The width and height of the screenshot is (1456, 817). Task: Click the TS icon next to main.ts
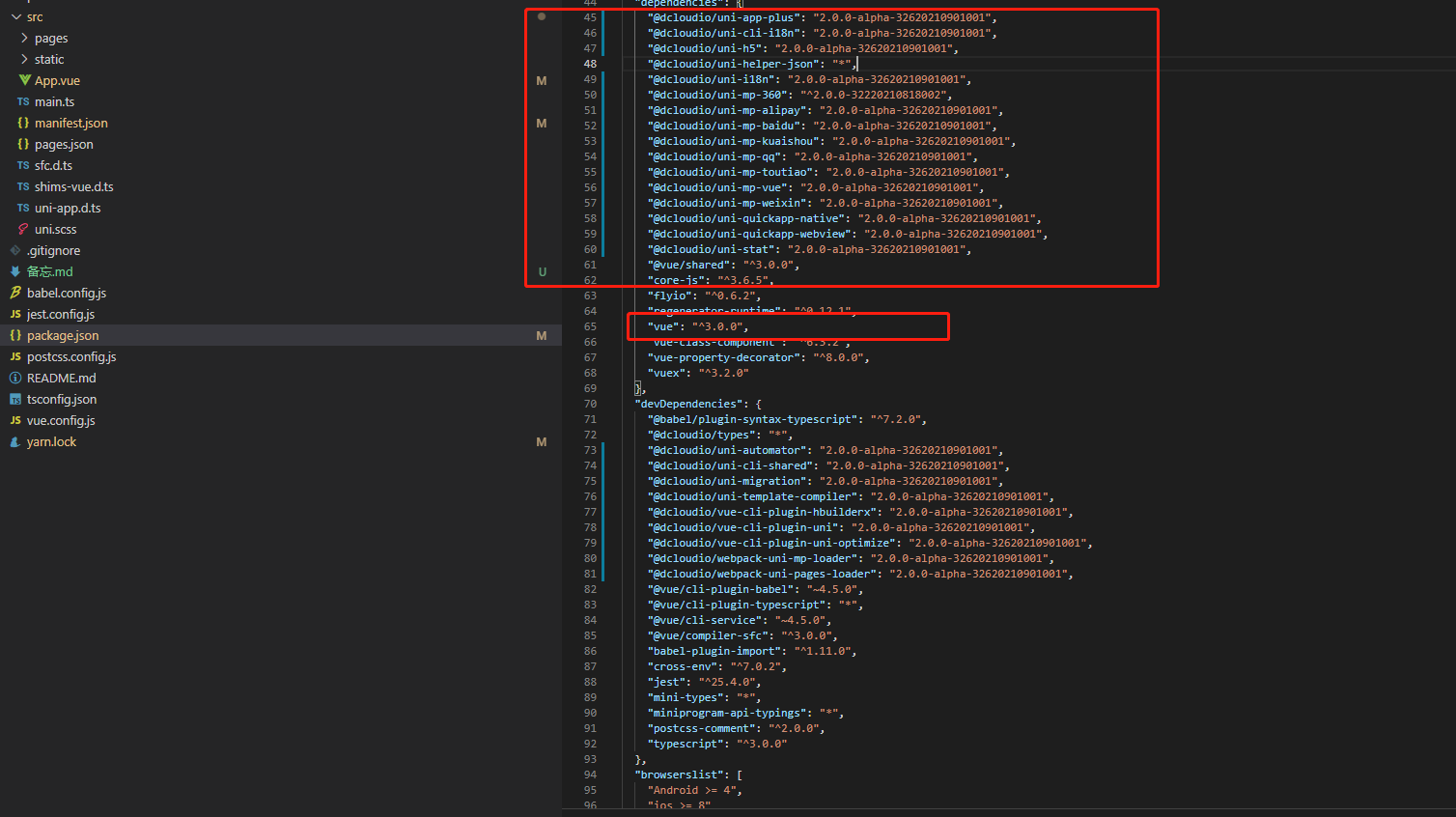tap(23, 101)
